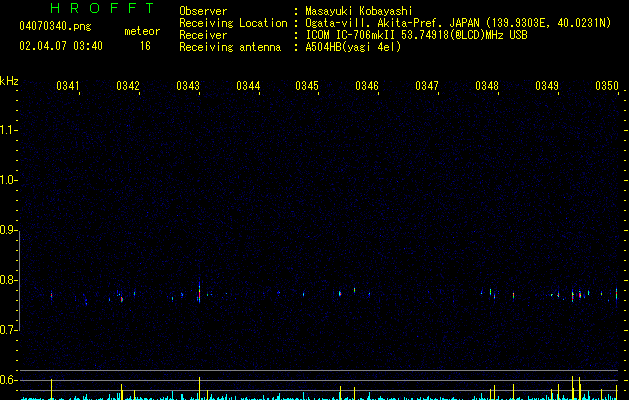Click the Receiving Location label
Screen dimensions: 629x400
(233, 23)
